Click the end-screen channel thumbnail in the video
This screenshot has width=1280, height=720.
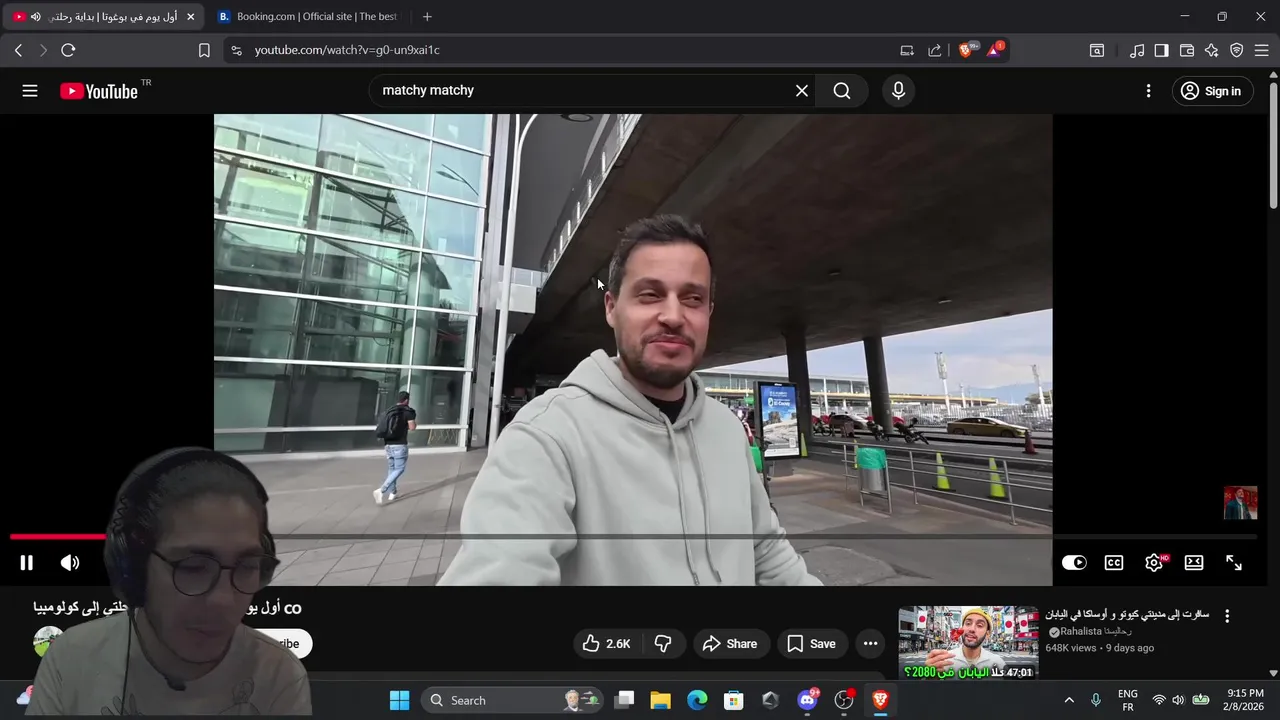(x=1240, y=503)
